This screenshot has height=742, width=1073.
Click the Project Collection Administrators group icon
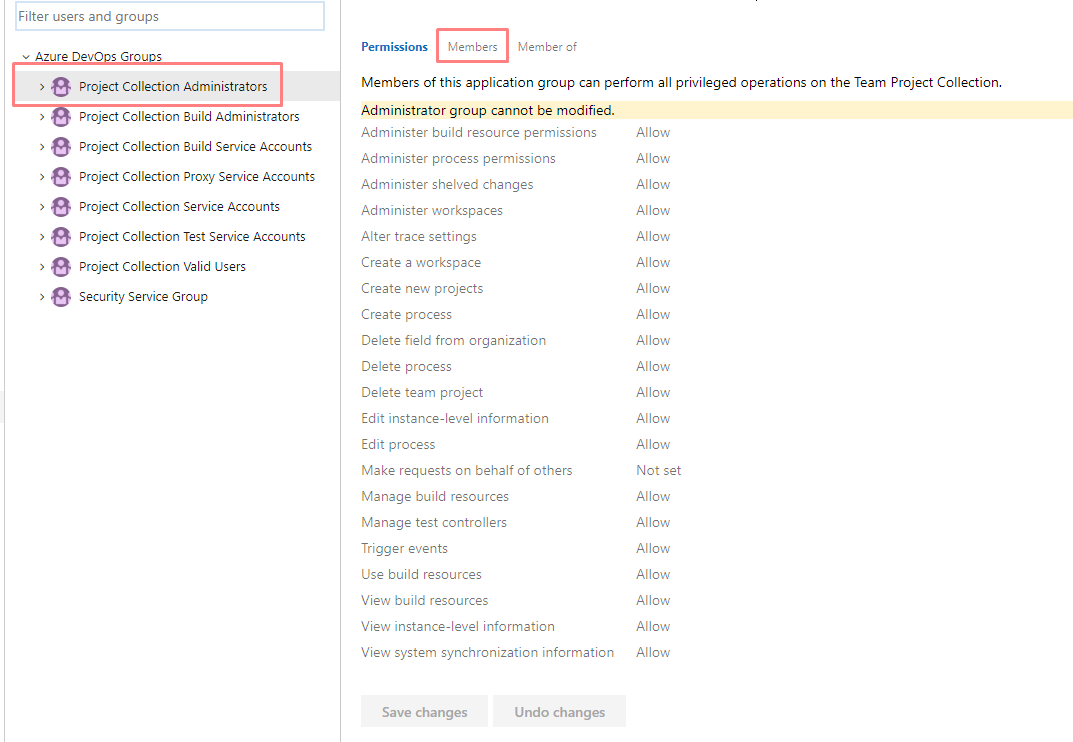point(61,87)
